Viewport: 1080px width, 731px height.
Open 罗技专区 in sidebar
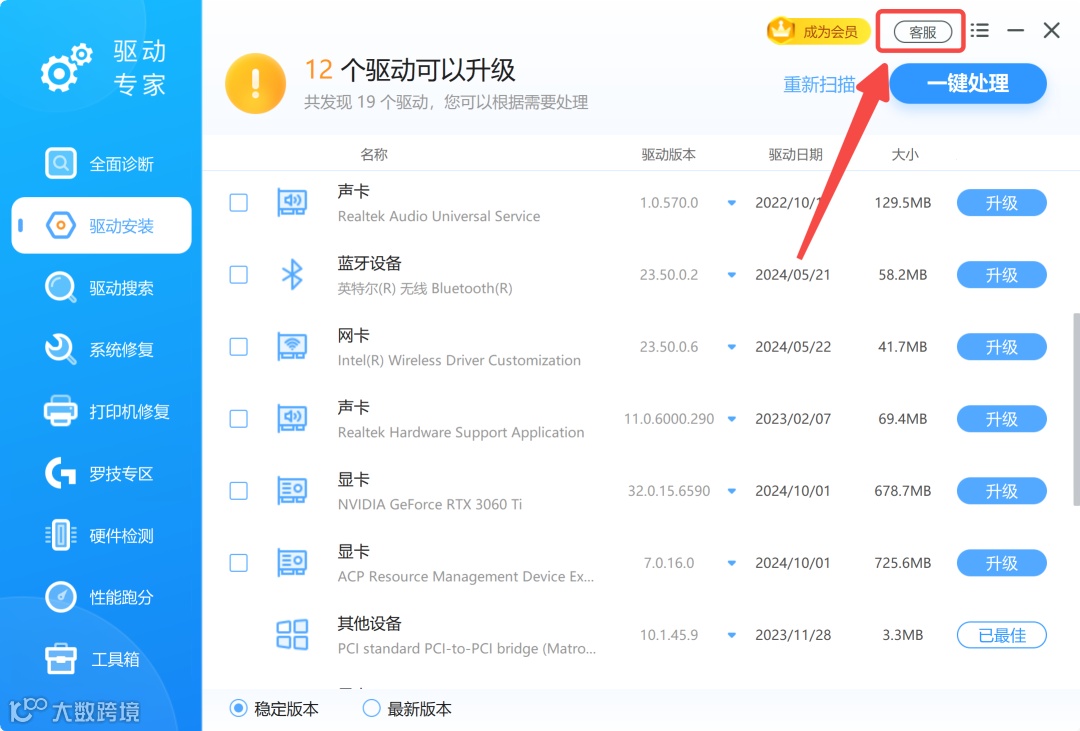101,473
